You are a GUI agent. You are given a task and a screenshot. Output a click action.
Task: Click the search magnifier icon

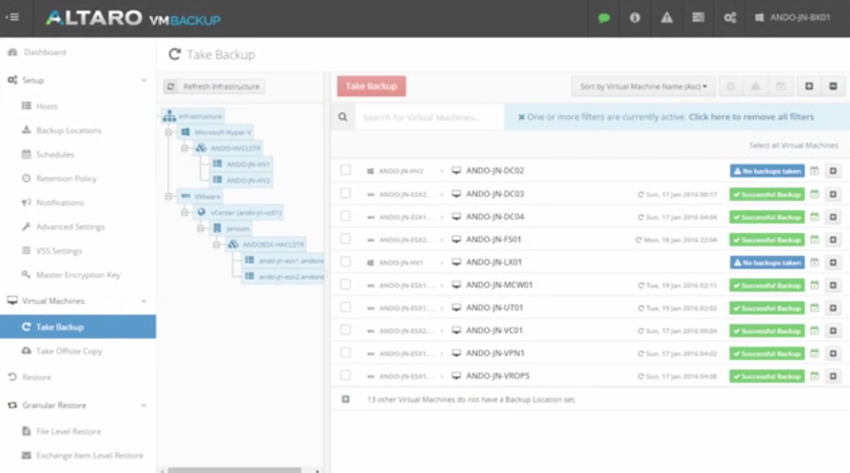tap(343, 117)
